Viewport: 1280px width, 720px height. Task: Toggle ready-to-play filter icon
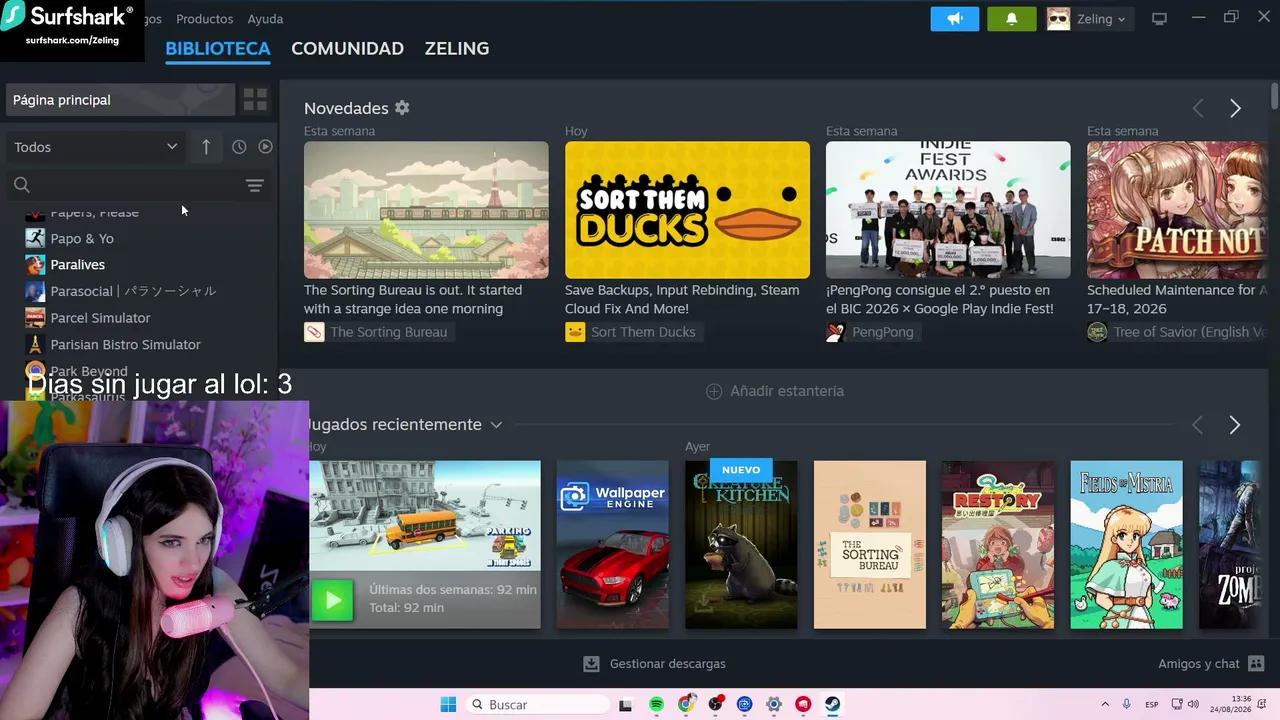265,147
